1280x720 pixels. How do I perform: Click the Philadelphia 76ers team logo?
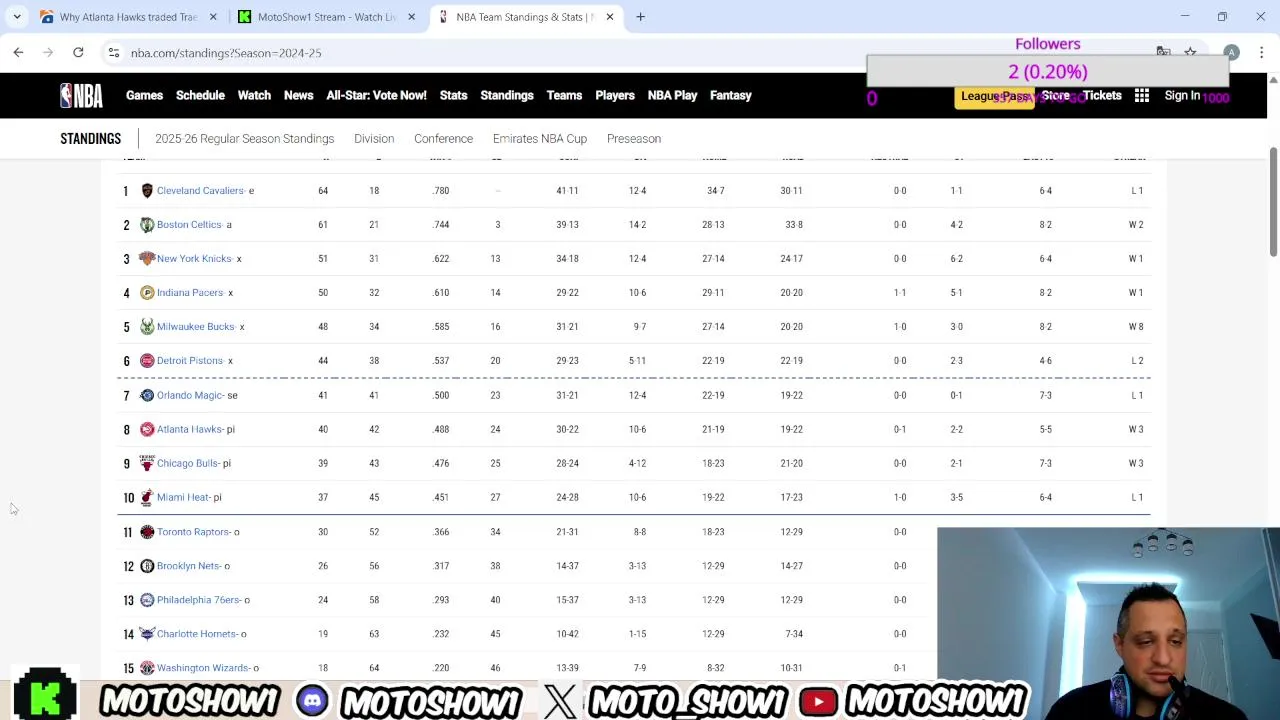pos(147,599)
